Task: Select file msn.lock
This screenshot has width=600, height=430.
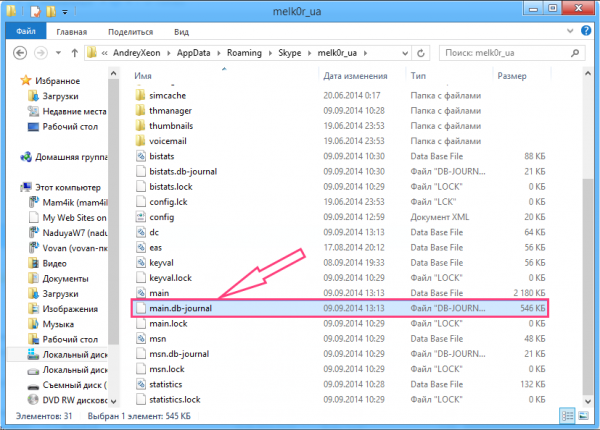Action: pos(167,369)
